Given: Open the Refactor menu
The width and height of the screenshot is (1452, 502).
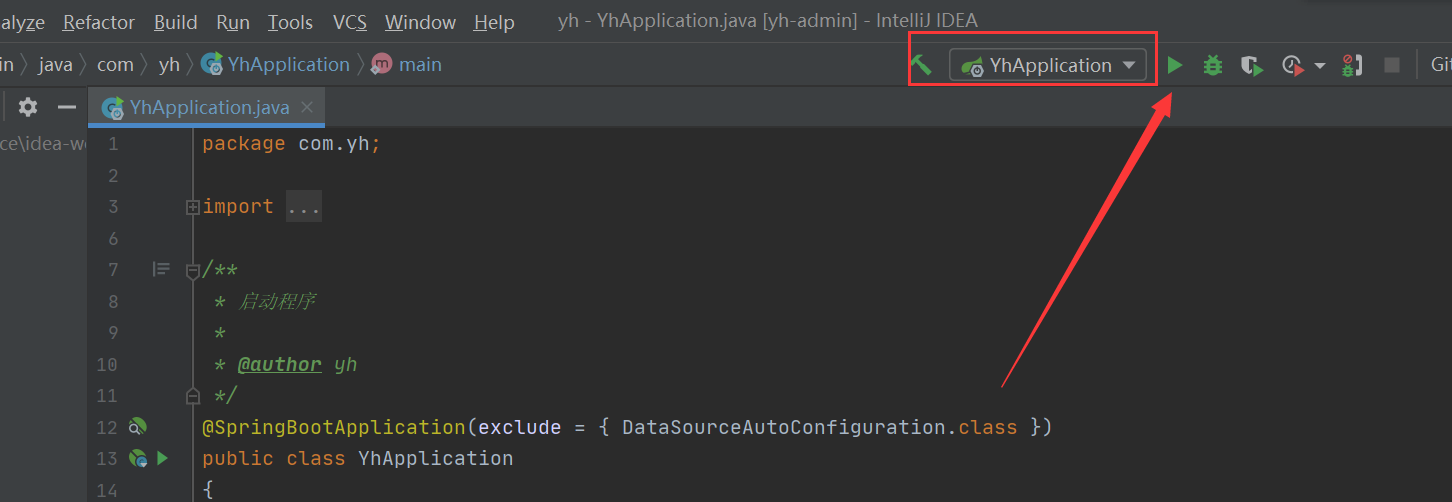Looking at the screenshot, I should coord(98,22).
